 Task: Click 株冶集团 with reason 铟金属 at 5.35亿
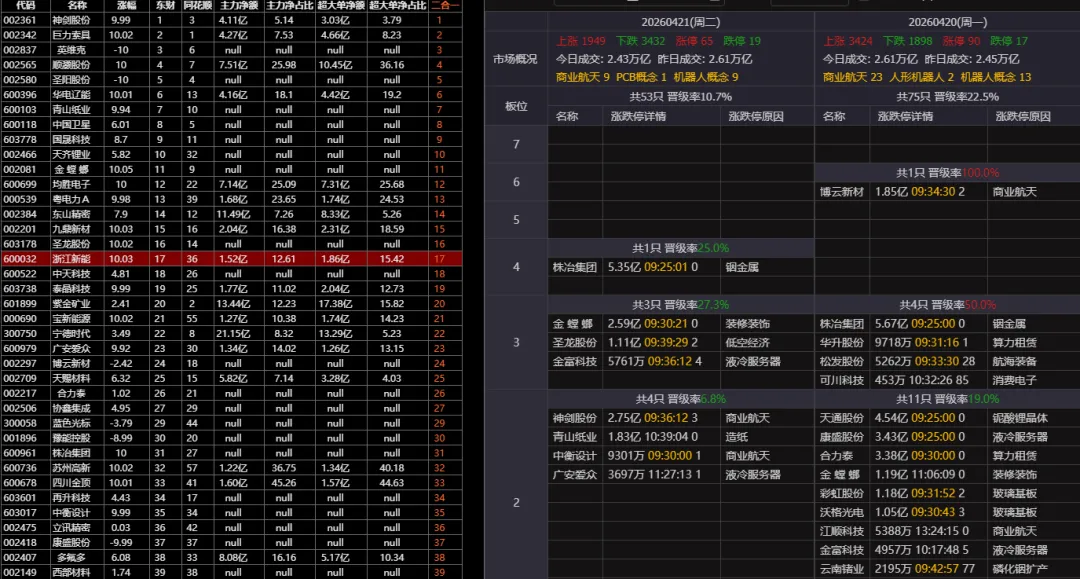pos(574,267)
